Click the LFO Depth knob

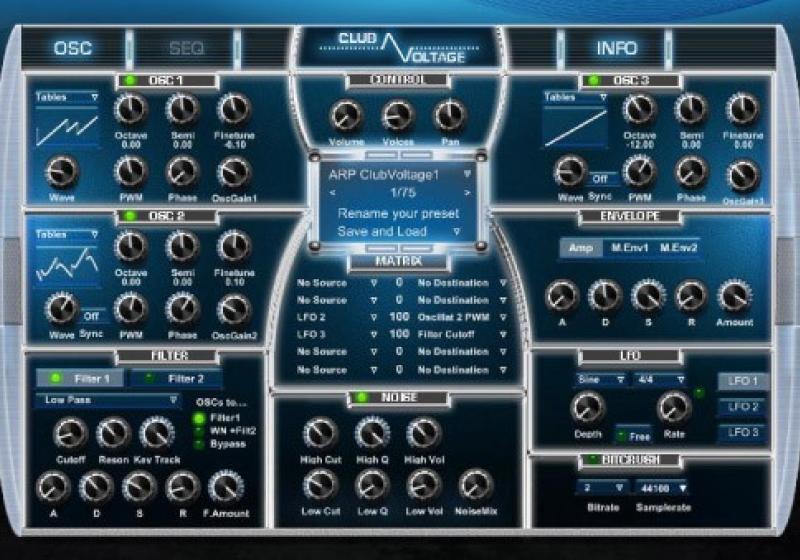click(x=587, y=408)
